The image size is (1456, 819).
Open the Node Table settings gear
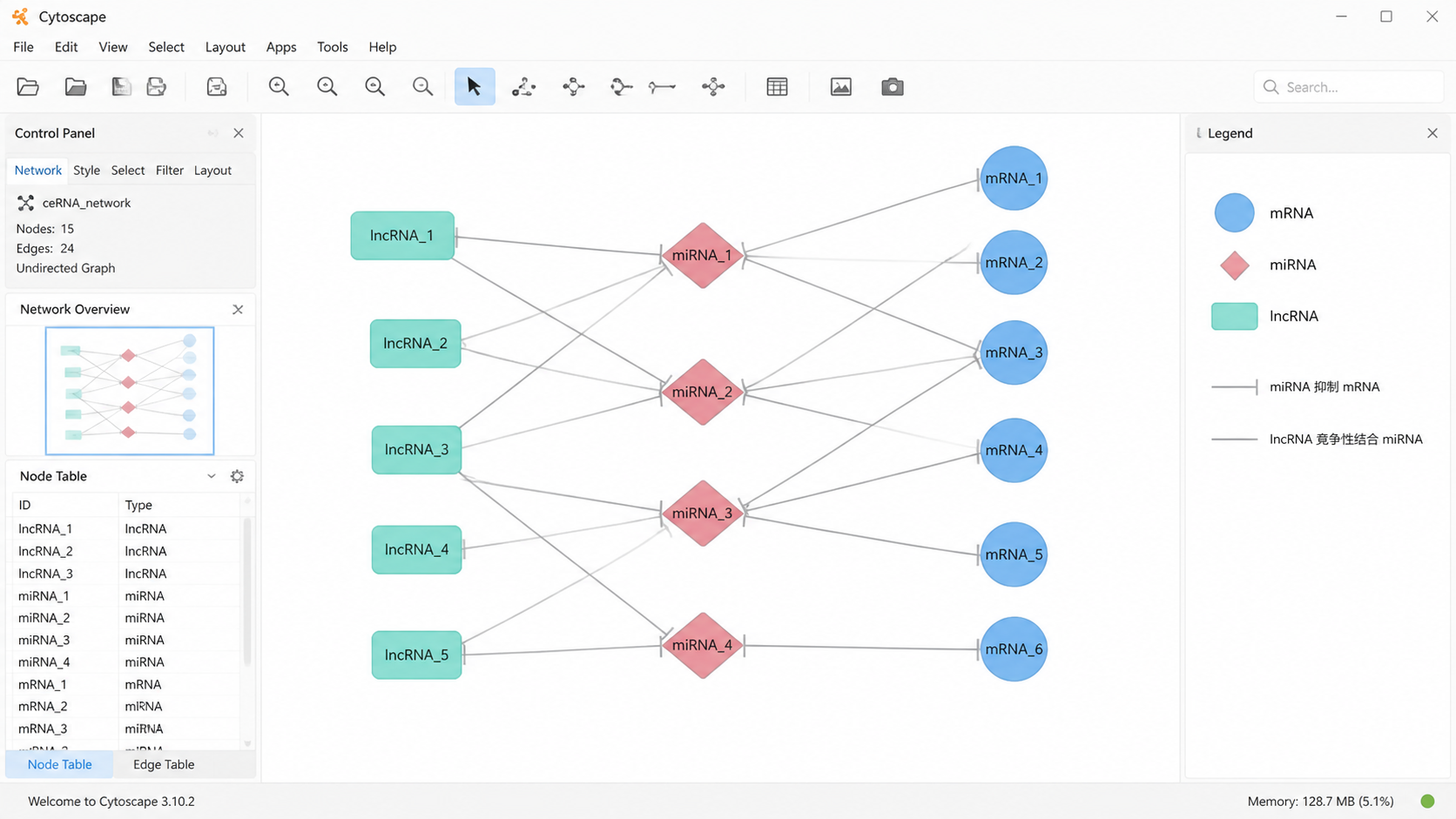(x=237, y=476)
